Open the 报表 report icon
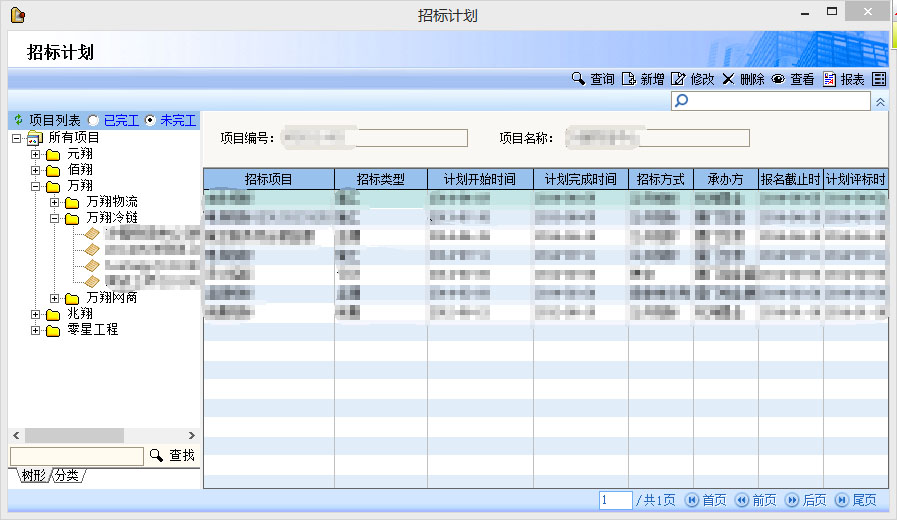 tap(829, 79)
